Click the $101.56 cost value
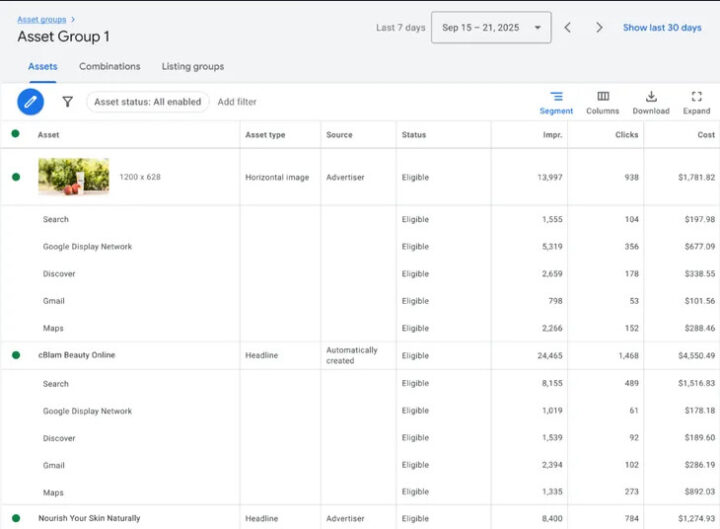 click(700, 301)
